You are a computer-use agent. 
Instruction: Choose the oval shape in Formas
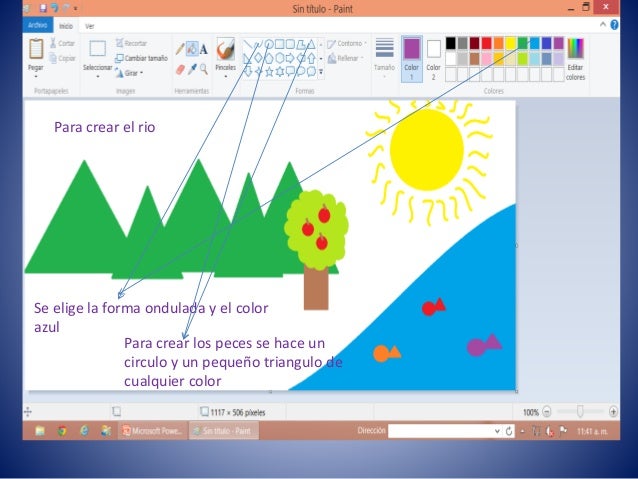click(269, 44)
